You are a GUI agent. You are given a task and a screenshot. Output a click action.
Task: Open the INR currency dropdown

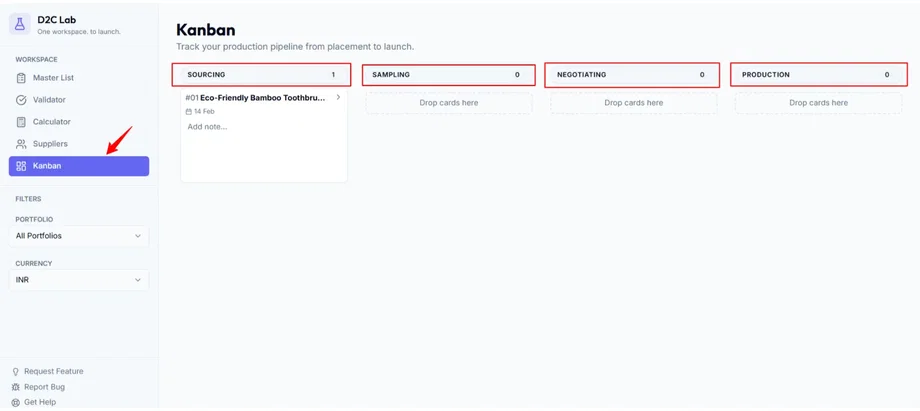click(x=79, y=280)
